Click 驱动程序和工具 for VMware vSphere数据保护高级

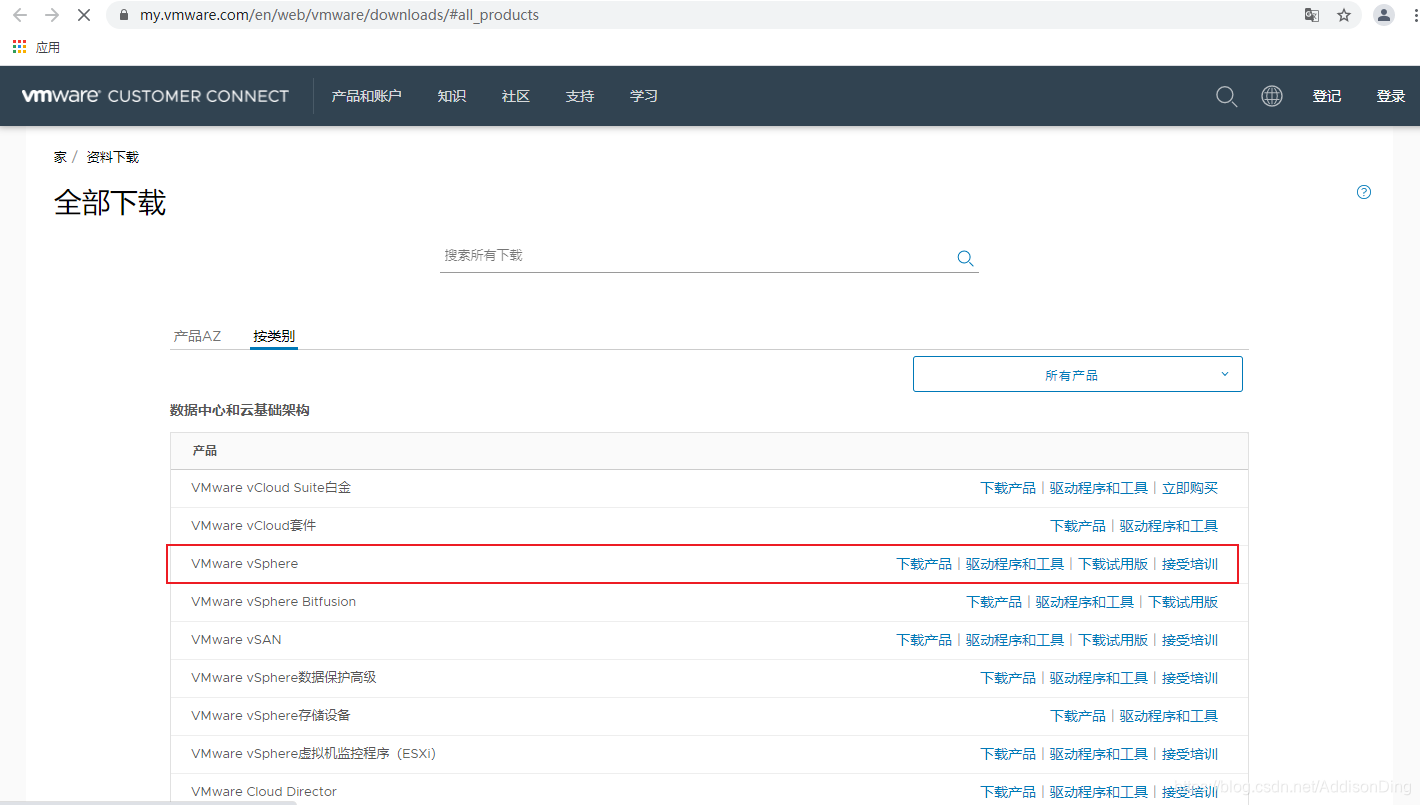point(1099,678)
